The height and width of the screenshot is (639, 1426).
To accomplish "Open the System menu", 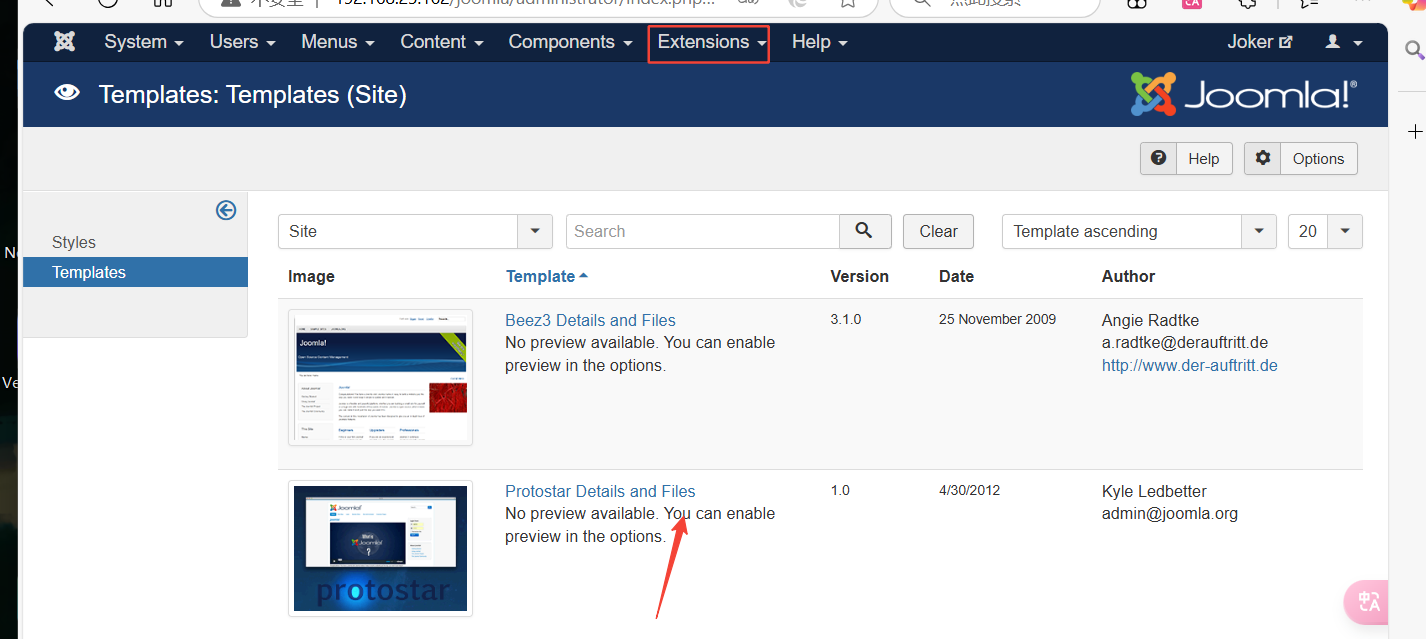I will pyautogui.click(x=144, y=42).
